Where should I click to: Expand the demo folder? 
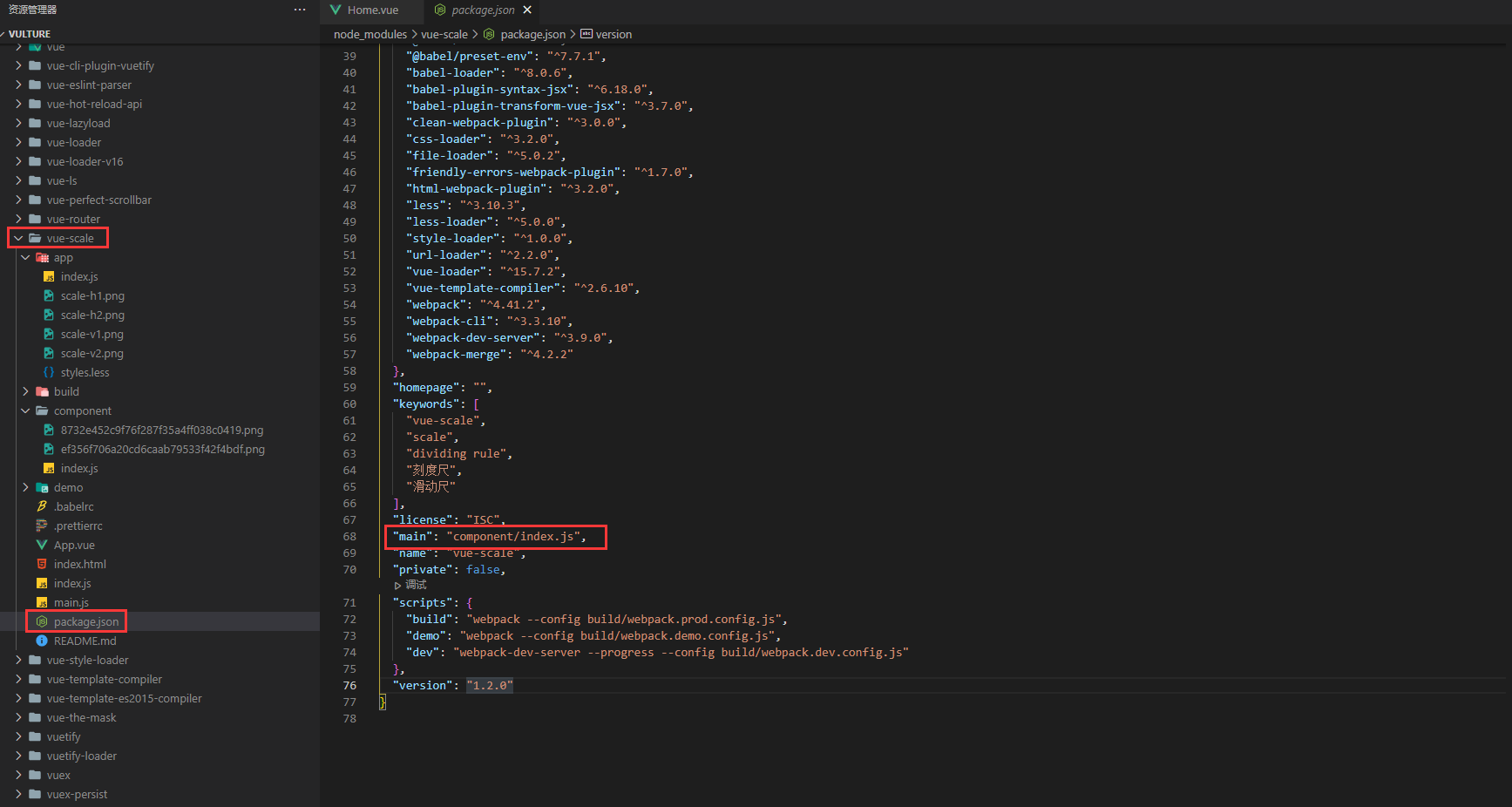[26, 487]
